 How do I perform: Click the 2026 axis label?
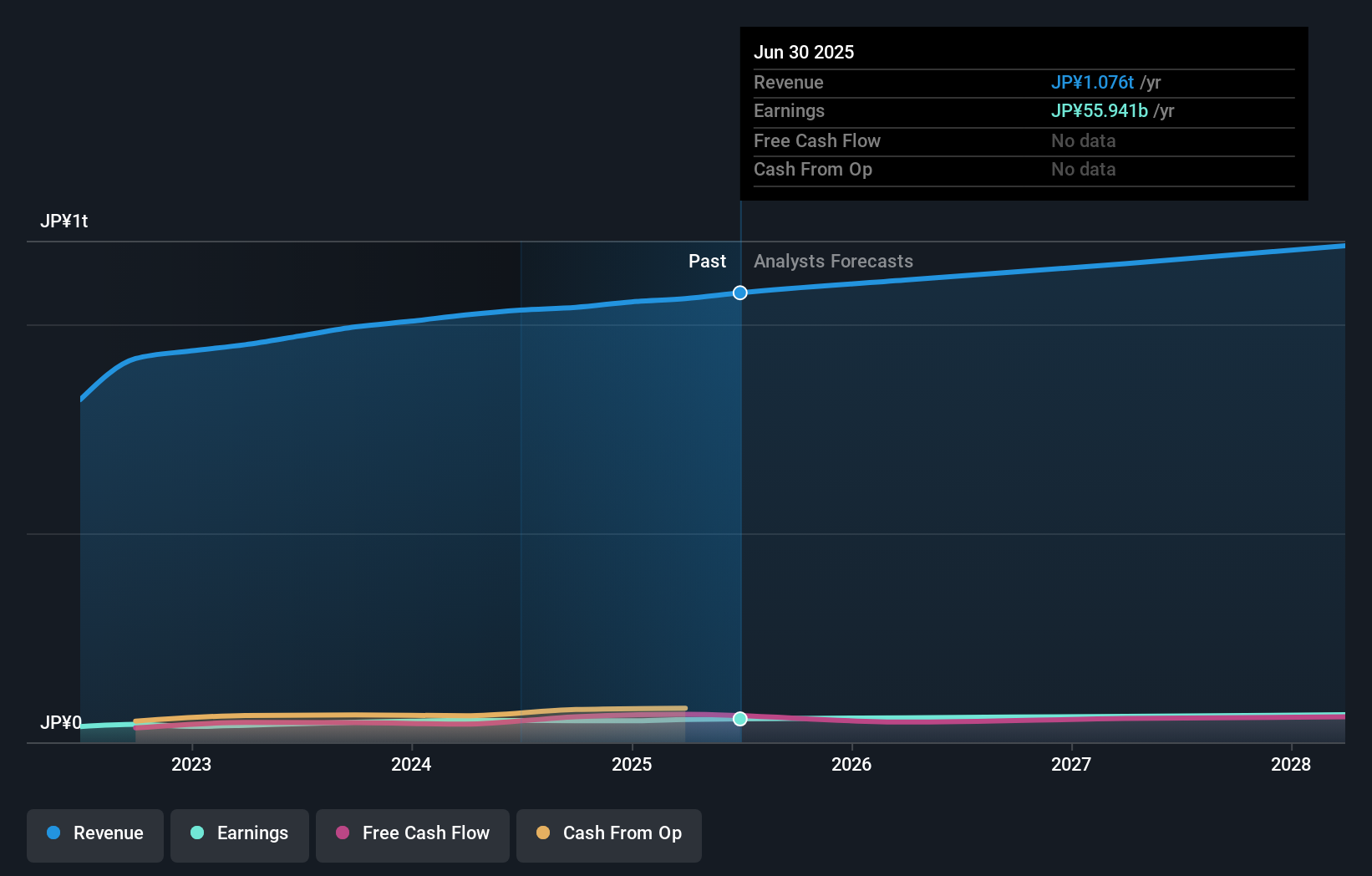tap(851, 764)
